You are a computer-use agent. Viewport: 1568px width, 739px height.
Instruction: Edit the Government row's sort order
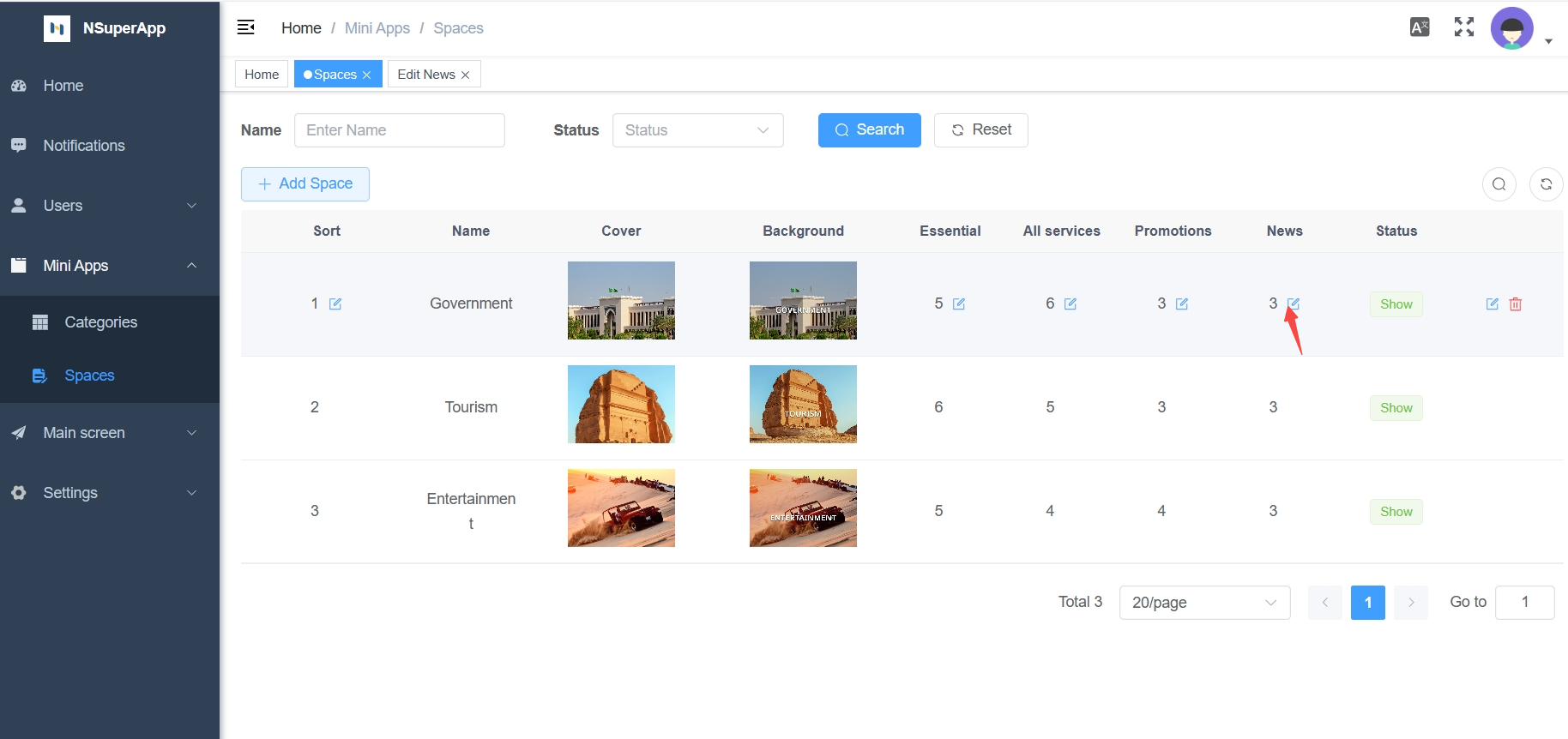[335, 304]
